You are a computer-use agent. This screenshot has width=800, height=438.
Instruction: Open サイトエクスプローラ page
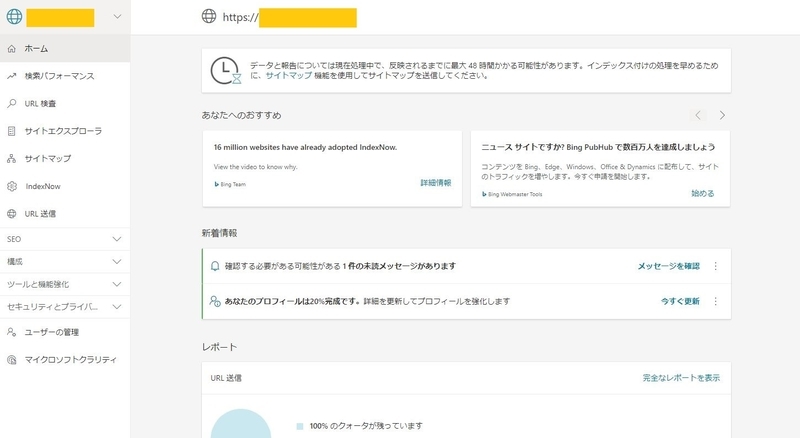click(x=65, y=131)
